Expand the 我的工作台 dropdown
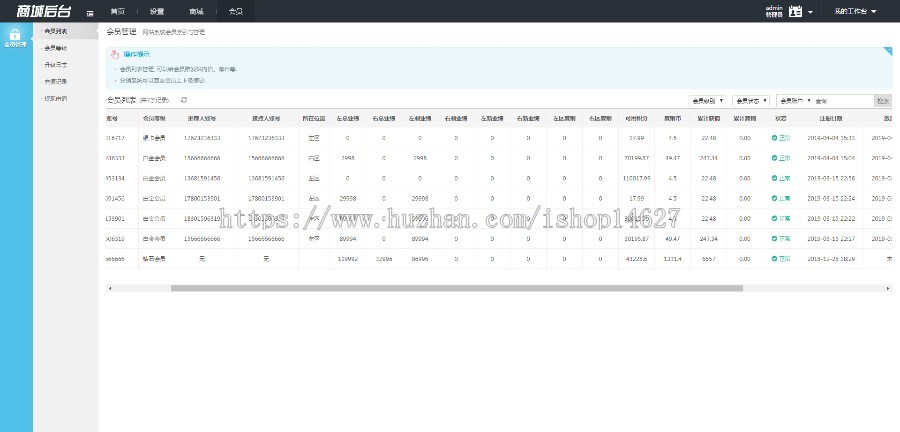This screenshot has width=900, height=432. [855, 11]
